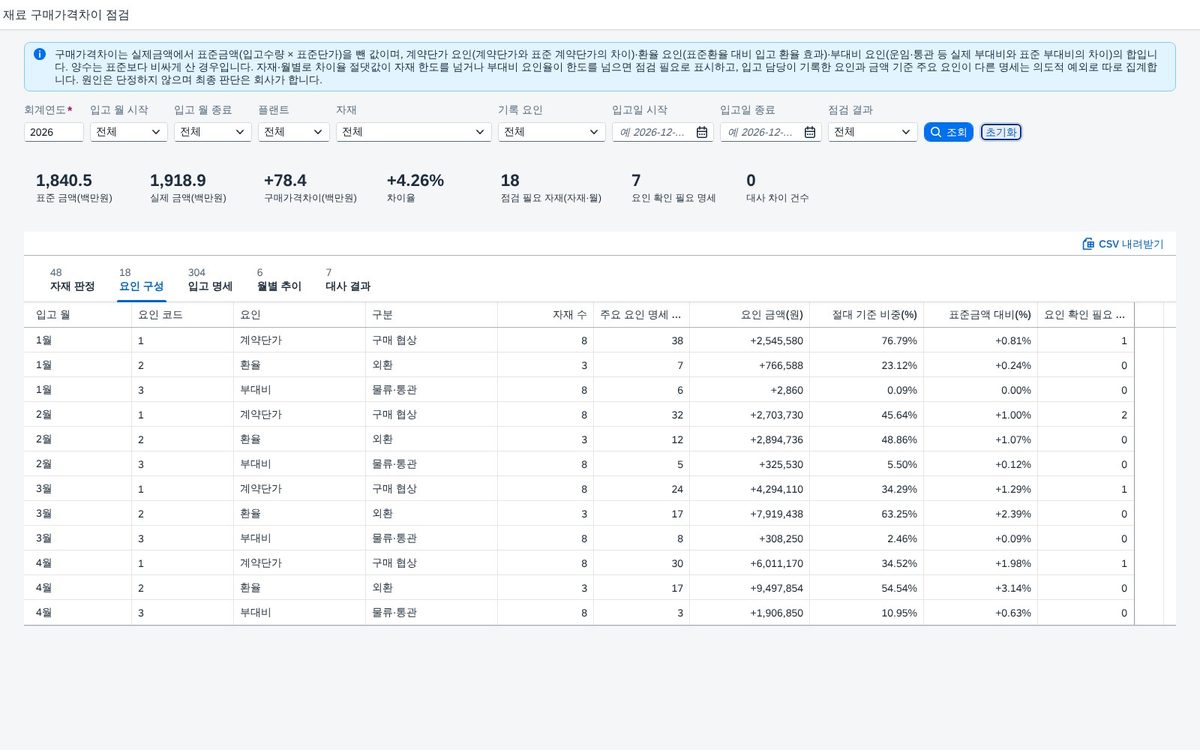Open the 입고 월 종료 dropdown
1200x750 pixels.
click(213, 132)
